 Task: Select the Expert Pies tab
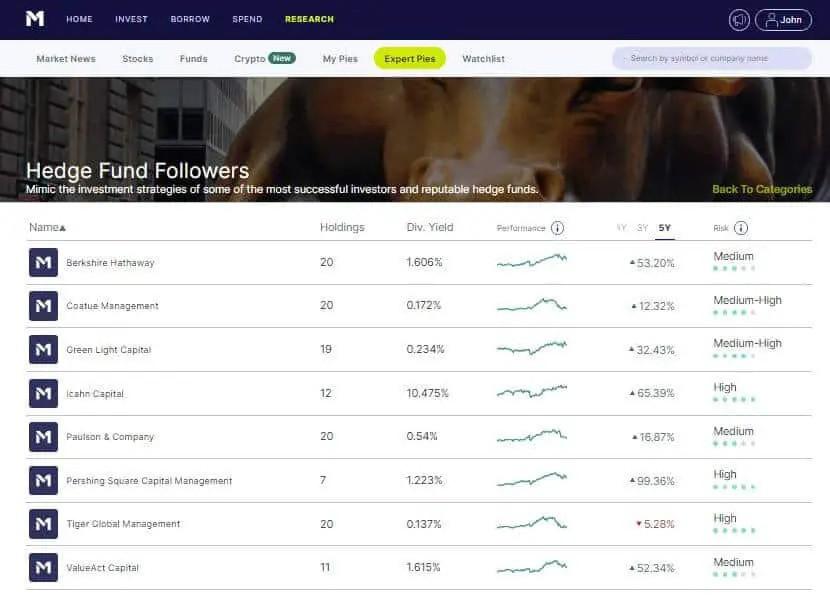[x=410, y=59]
